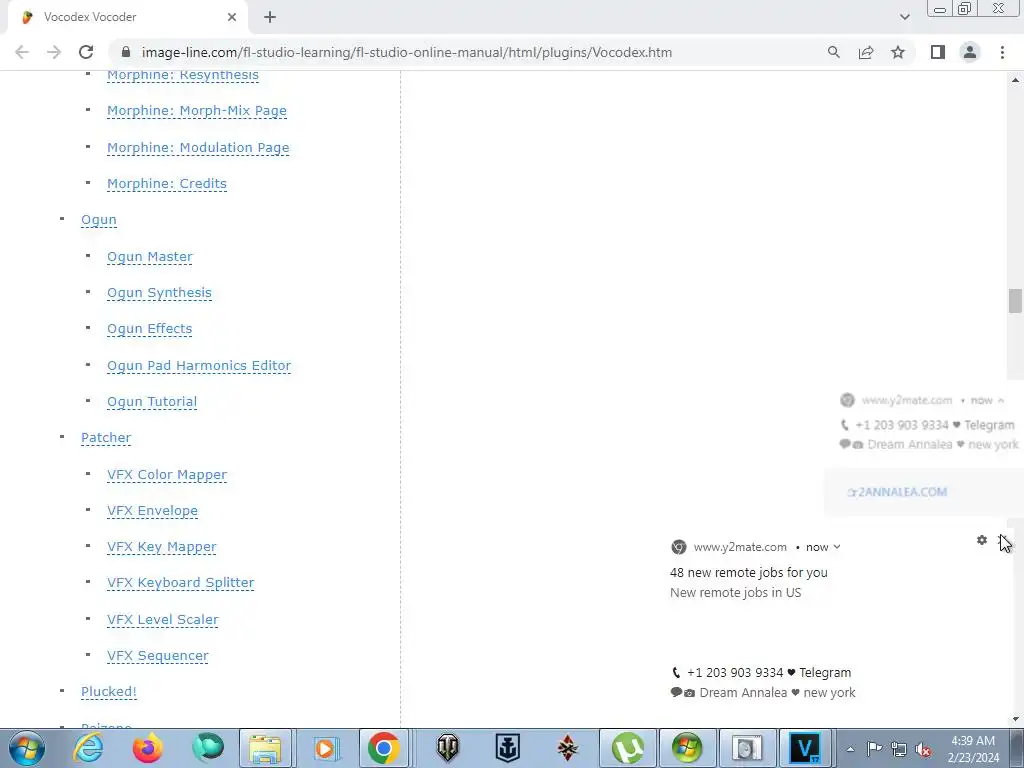Expand the notification with the now chevron

click(x=837, y=547)
